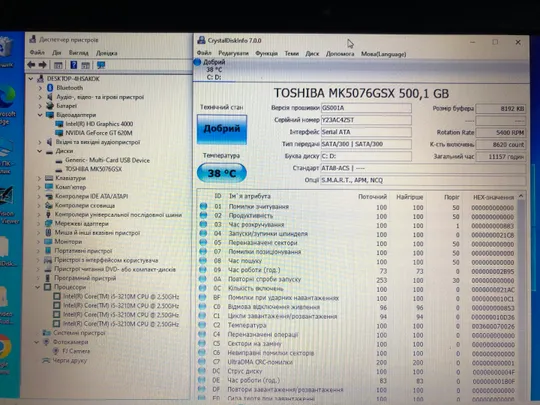Open Теми menu in CrystalDiskInfo
This screenshot has height=405, width=540.
tap(291, 54)
